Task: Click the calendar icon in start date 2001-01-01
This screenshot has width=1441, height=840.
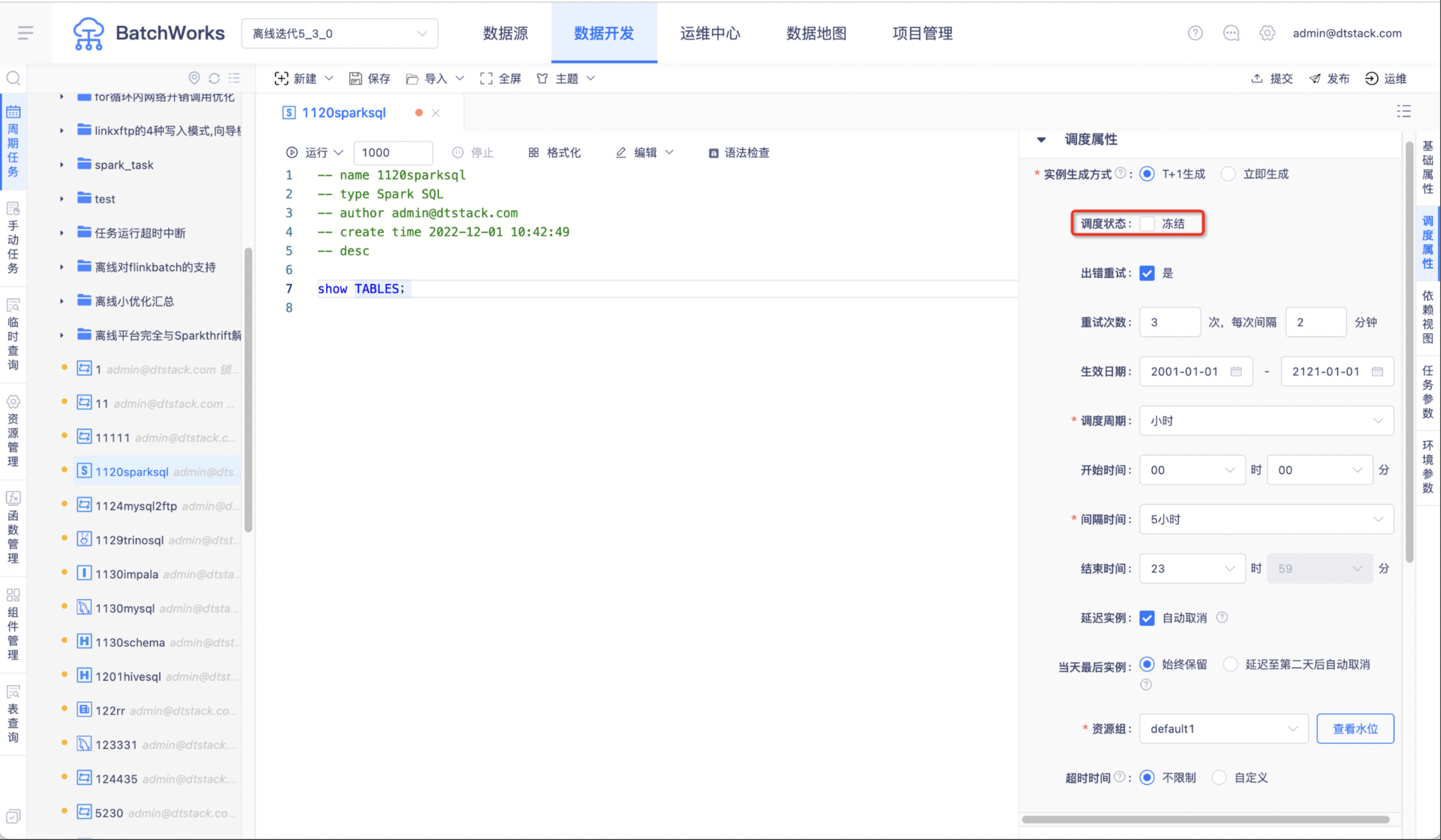Action: tap(1236, 371)
